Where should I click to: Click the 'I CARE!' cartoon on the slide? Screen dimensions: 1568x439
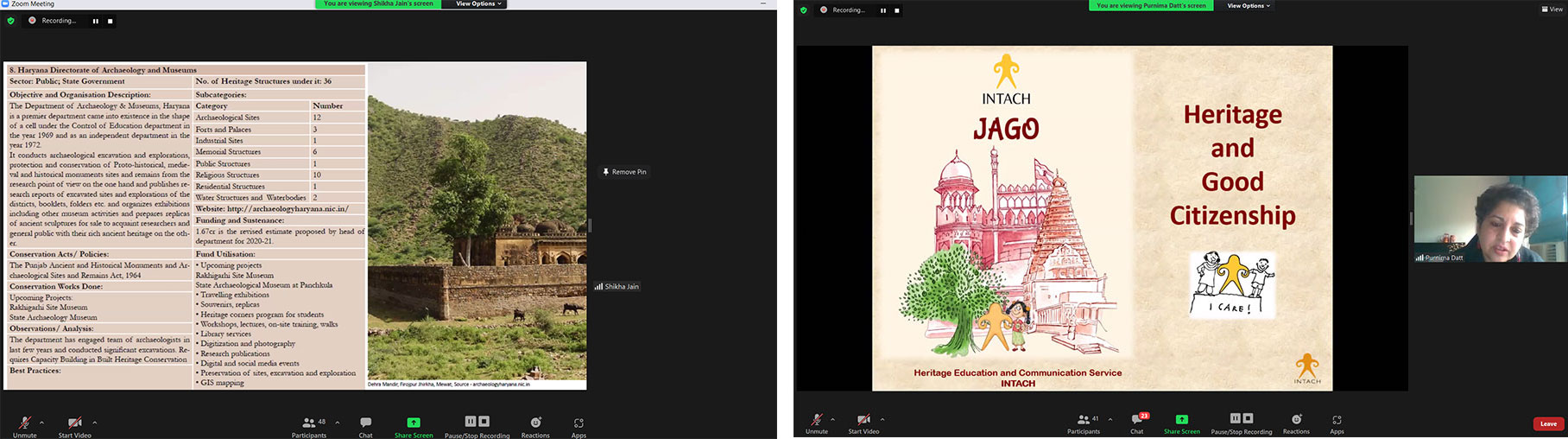tap(1232, 284)
